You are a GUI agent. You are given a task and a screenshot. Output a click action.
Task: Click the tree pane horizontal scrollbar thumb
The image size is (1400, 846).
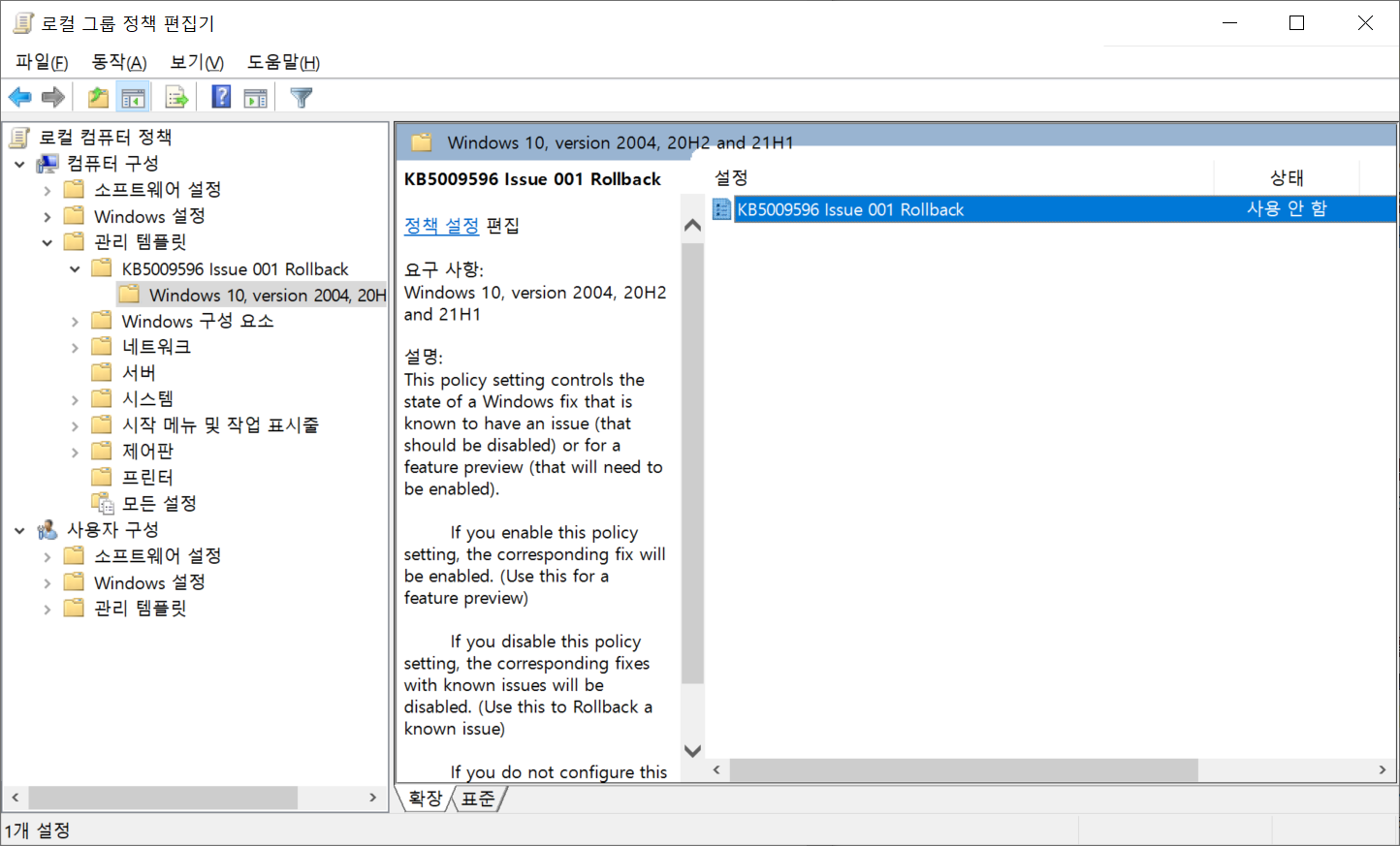tap(163, 798)
